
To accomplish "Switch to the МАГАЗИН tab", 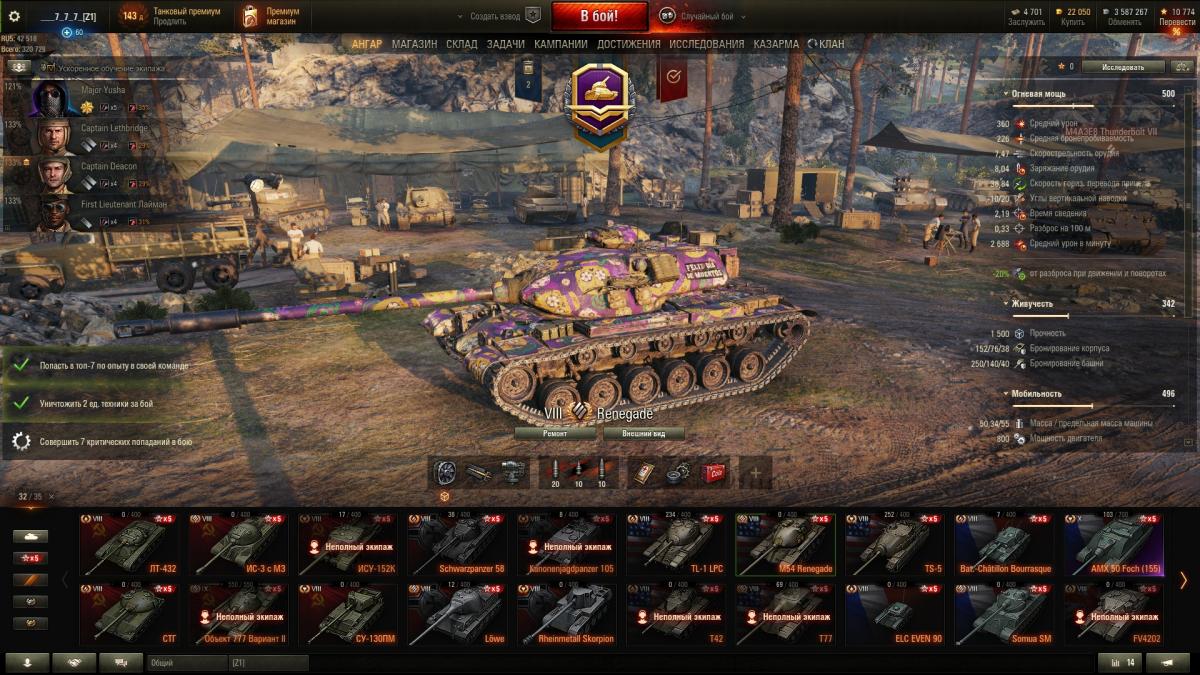I will 414,44.
